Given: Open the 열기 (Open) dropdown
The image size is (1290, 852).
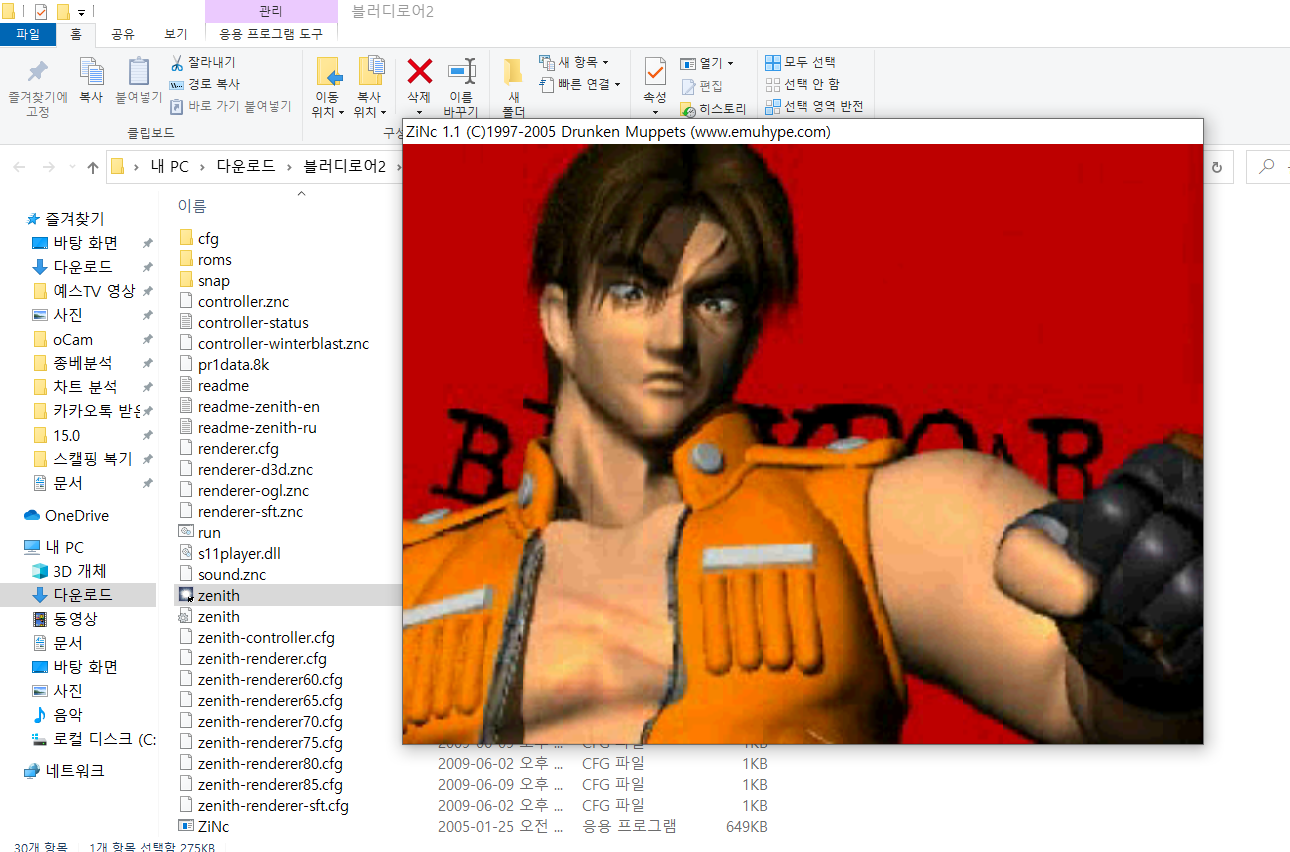Looking at the screenshot, I should [707, 63].
